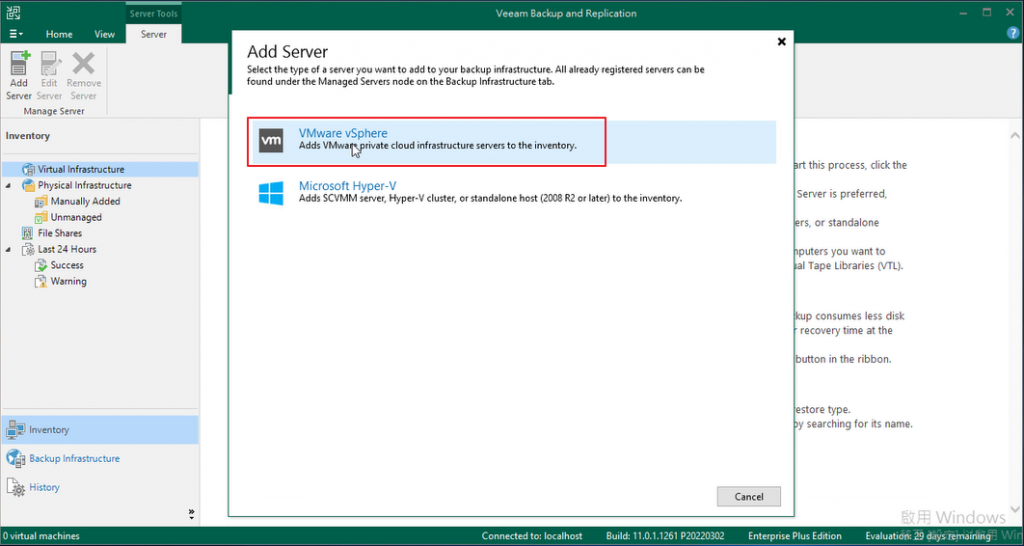The width and height of the screenshot is (1024, 546).
Task: Switch to the Home ribbon tab
Action: [x=59, y=34]
